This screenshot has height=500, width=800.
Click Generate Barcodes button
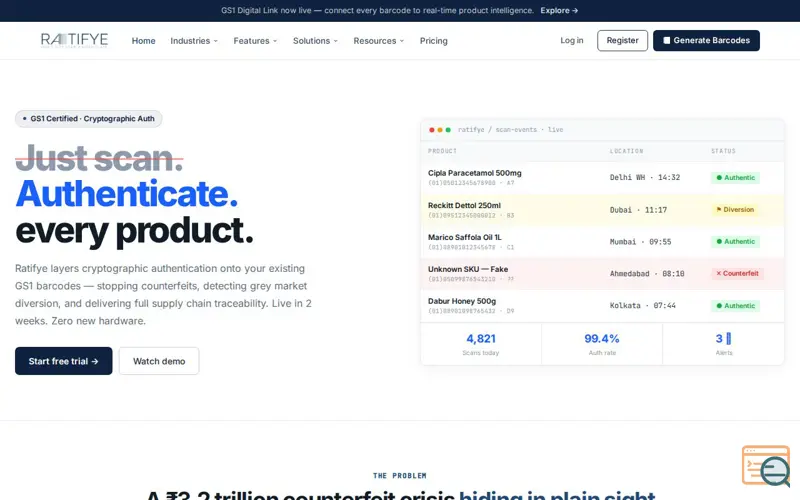click(x=706, y=40)
